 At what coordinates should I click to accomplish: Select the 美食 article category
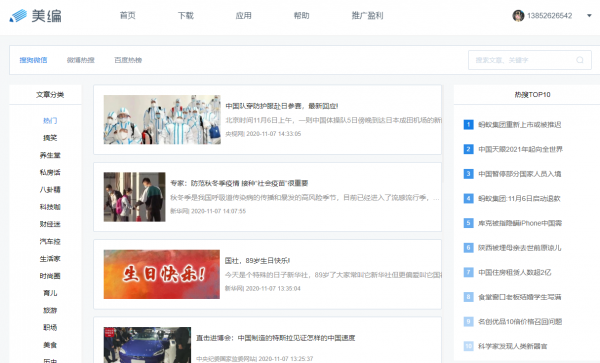[50, 345]
